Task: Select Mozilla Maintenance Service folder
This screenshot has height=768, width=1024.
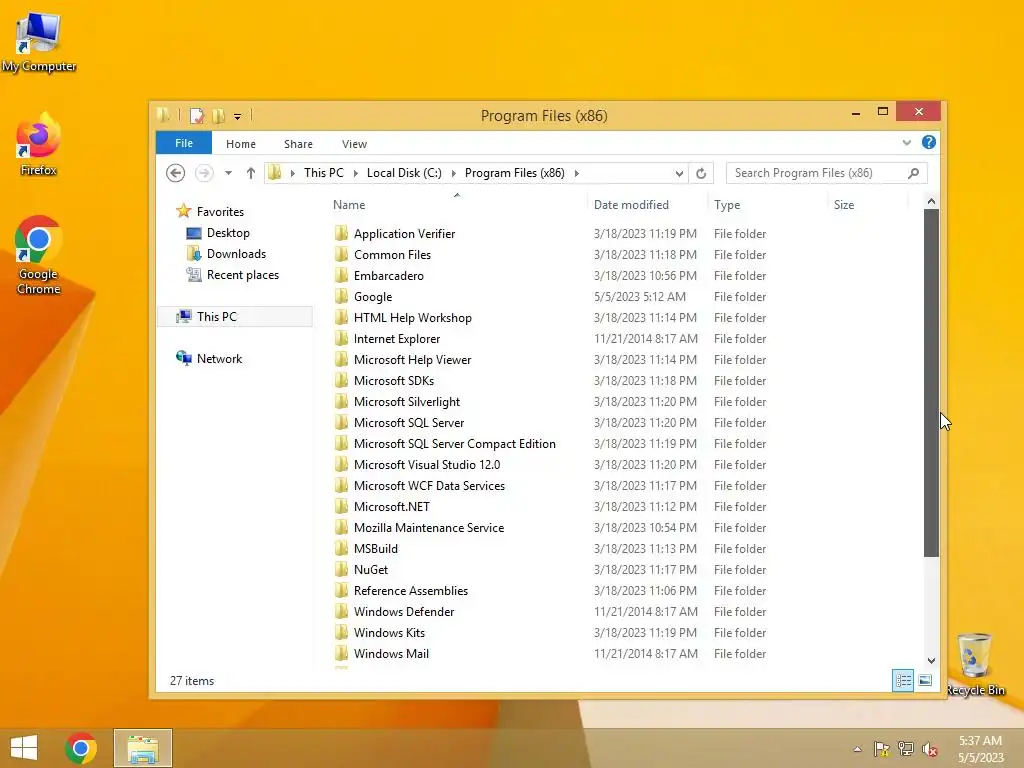Action: 428,528
